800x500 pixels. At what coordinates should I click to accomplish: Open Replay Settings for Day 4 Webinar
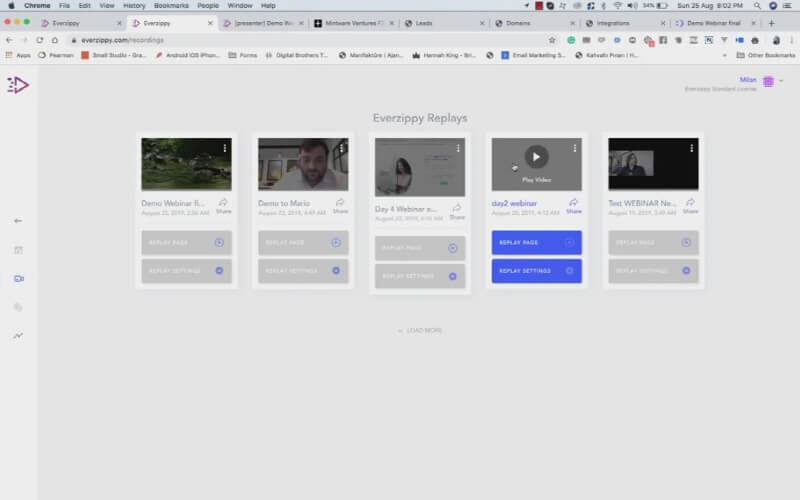pos(420,276)
